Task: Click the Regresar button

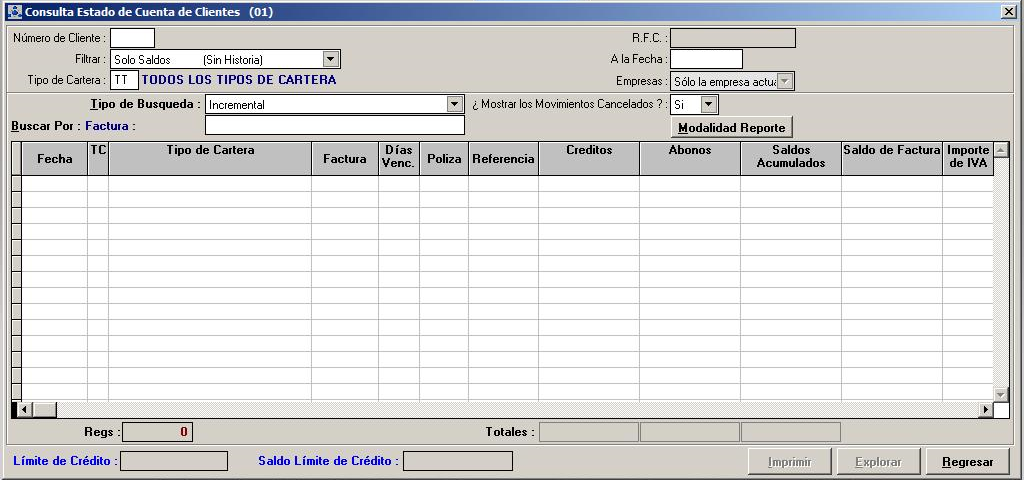Action: (x=968, y=462)
